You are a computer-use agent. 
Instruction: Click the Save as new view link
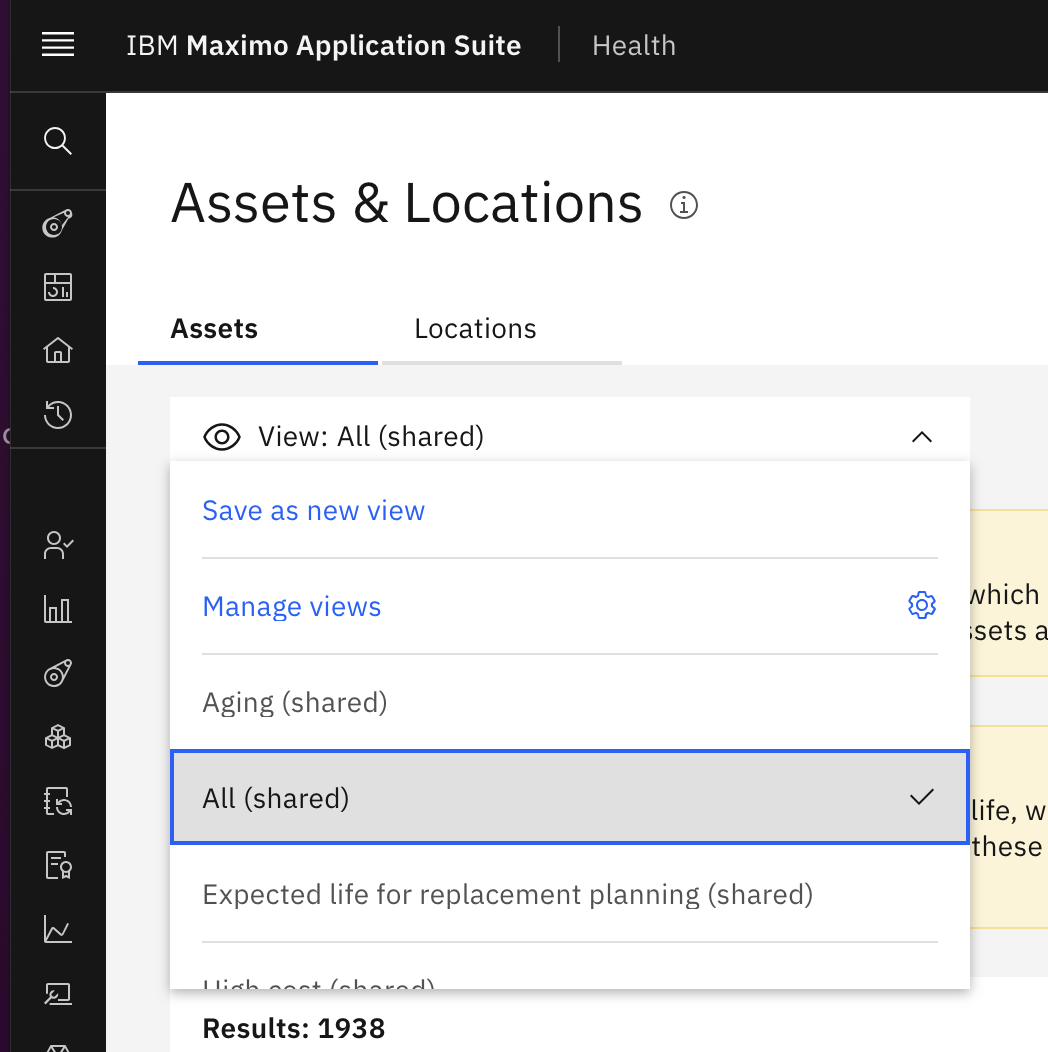coord(313,511)
